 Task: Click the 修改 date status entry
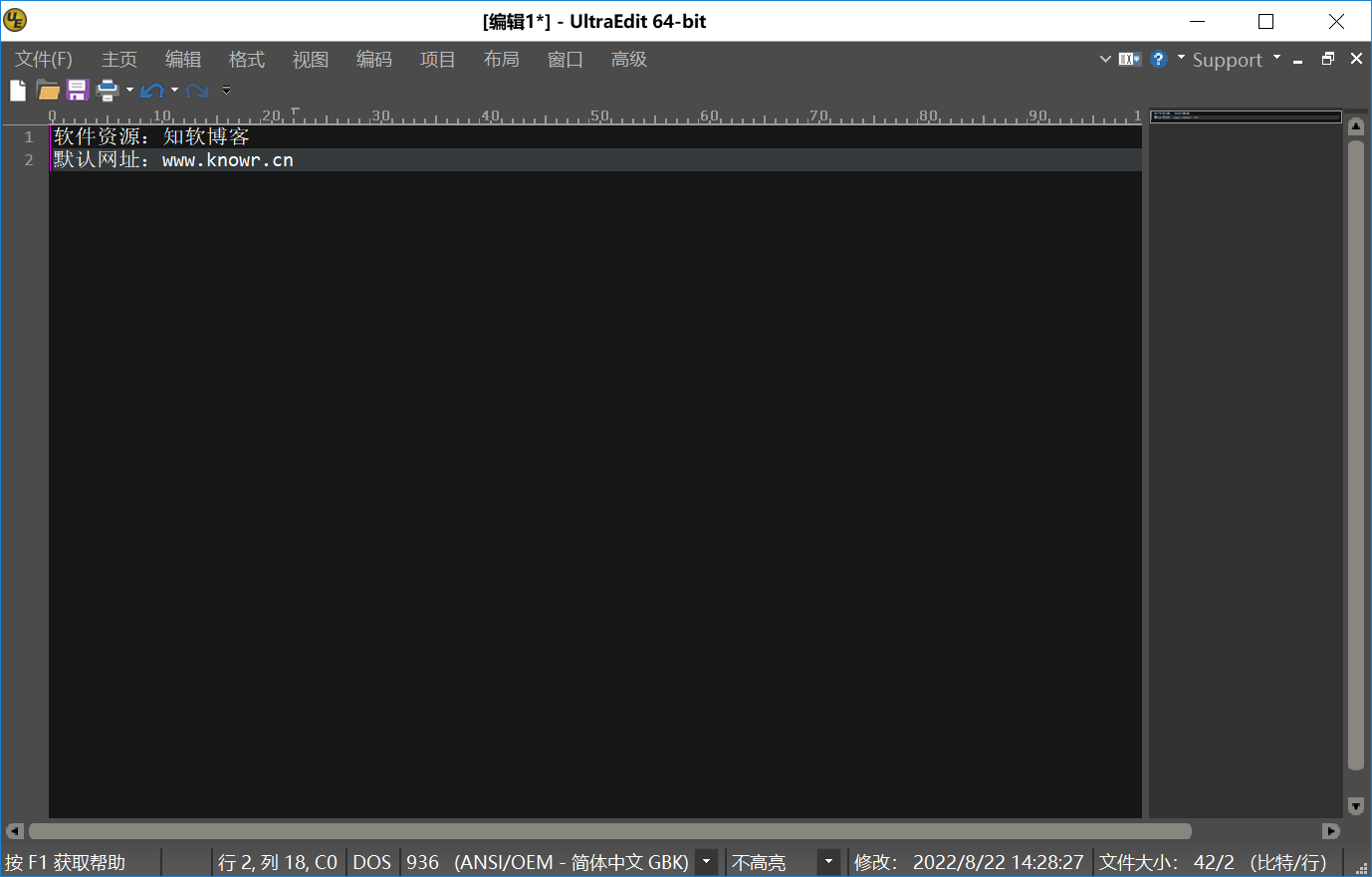click(969, 863)
